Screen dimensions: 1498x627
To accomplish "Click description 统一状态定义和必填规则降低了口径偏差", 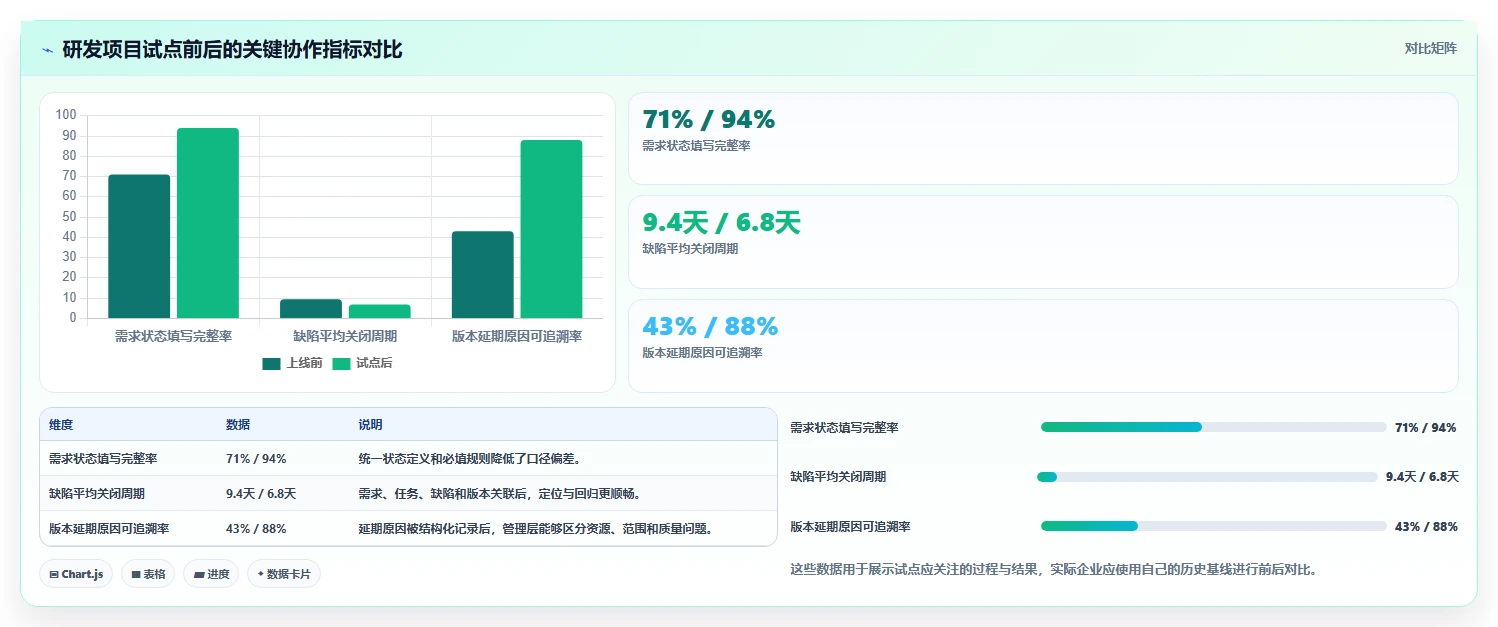I will point(470,459).
